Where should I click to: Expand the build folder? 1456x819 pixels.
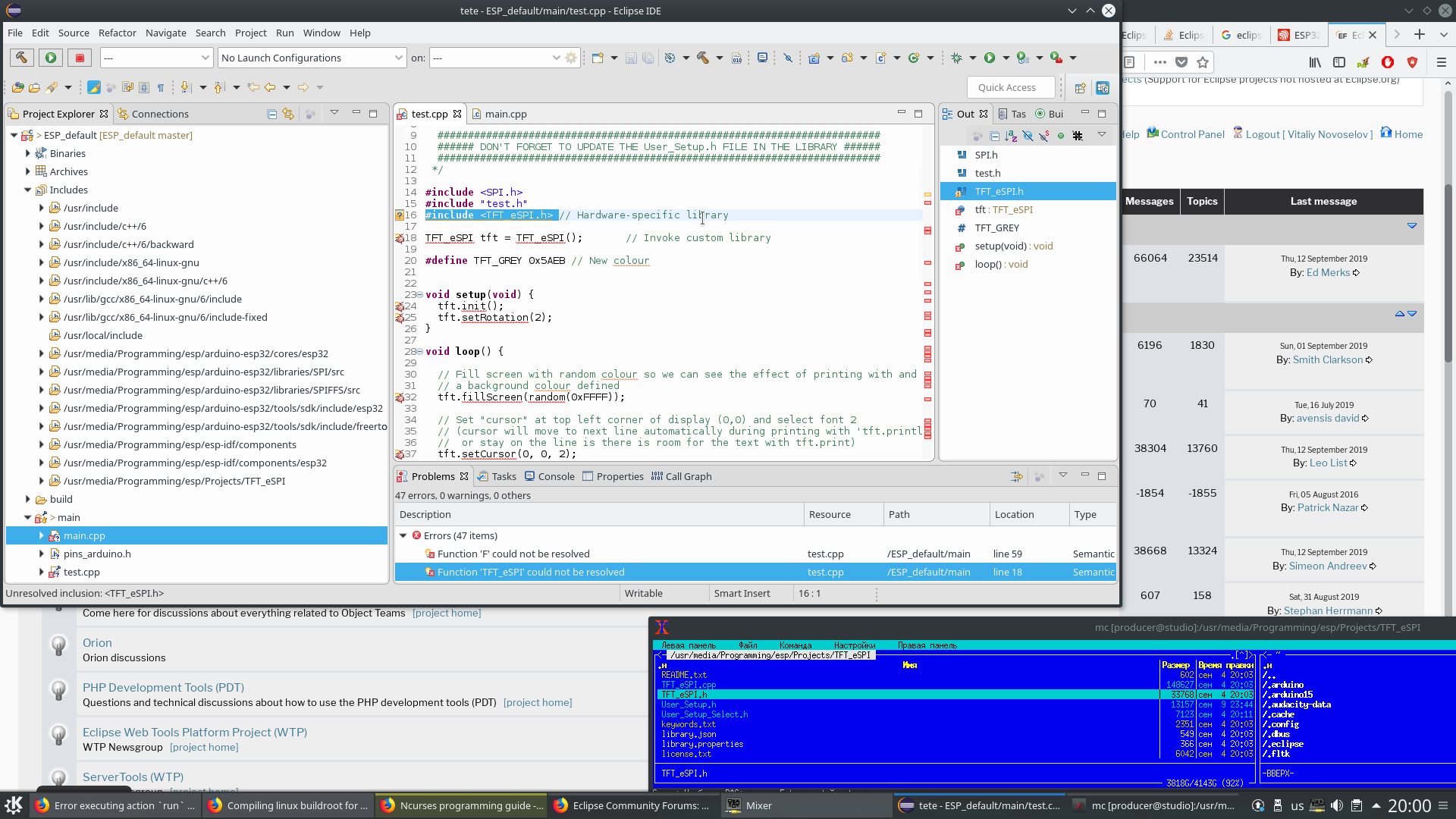(28, 499)
